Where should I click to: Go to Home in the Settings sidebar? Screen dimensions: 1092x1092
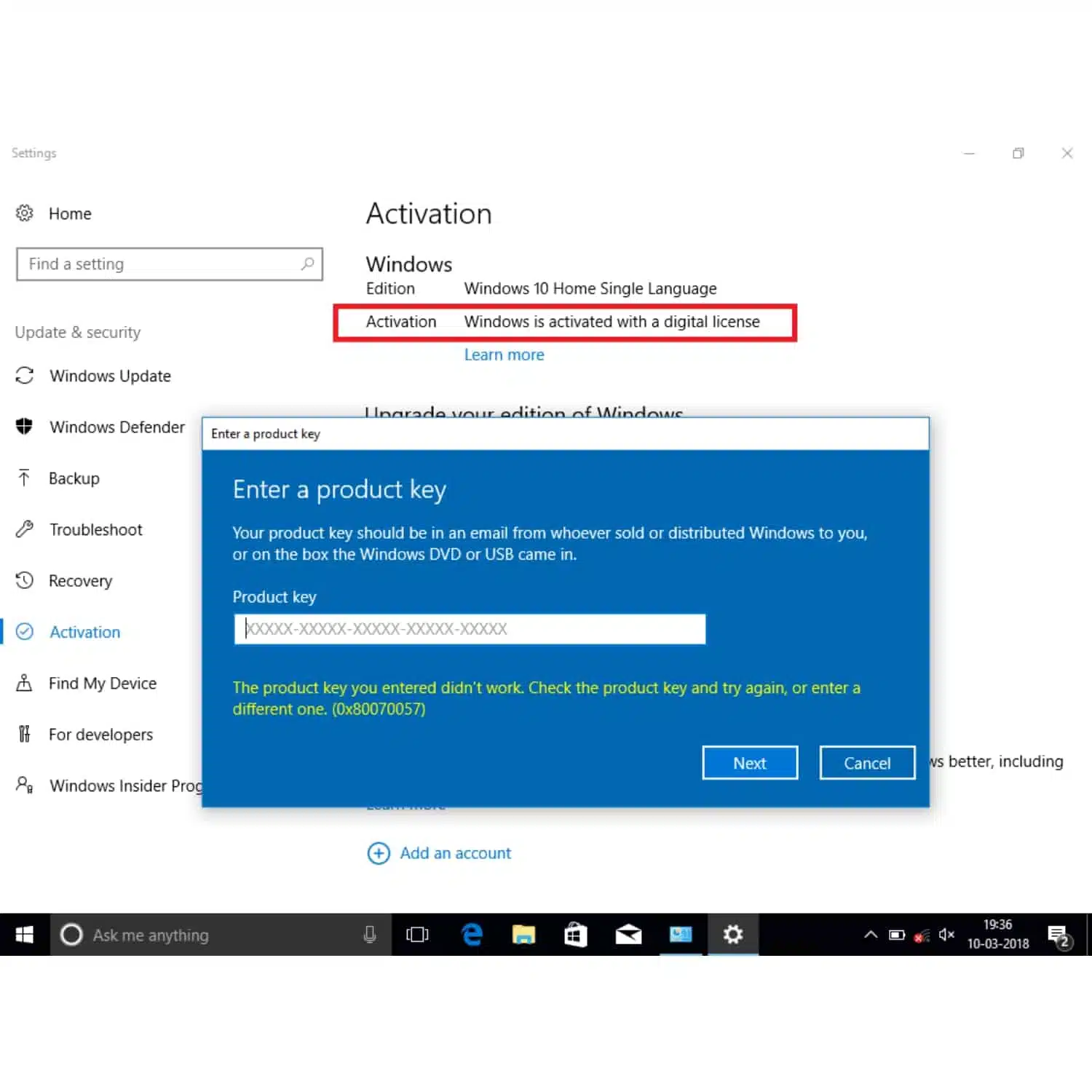70,213
